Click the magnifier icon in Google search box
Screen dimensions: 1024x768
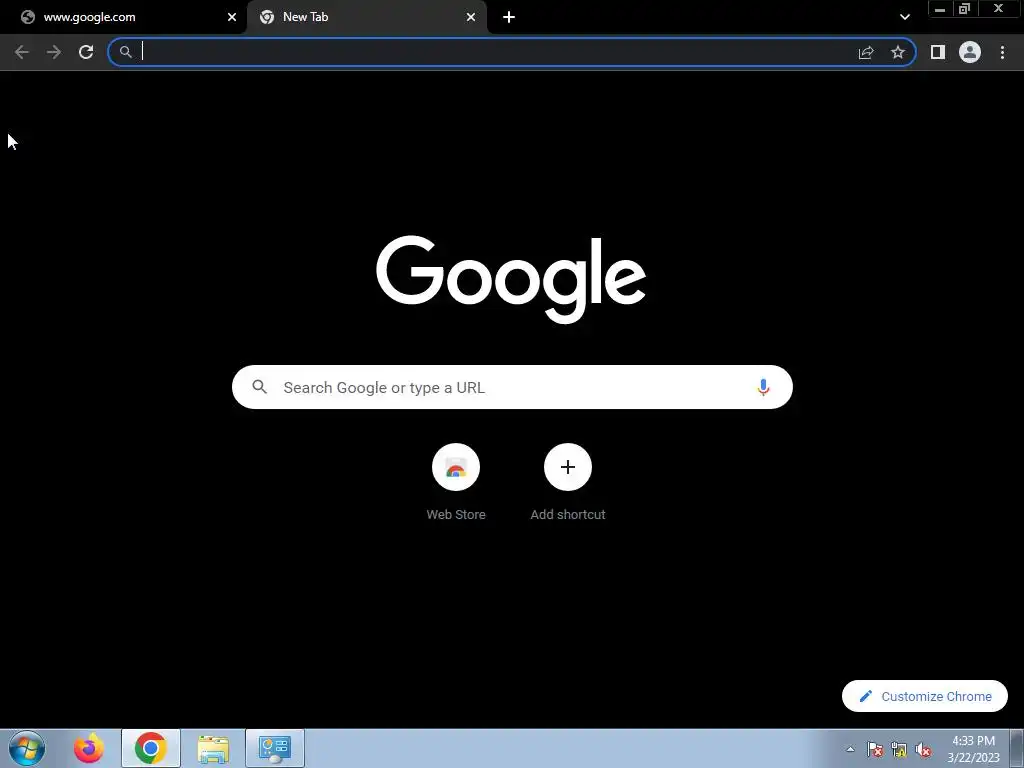tap(259, 387)
